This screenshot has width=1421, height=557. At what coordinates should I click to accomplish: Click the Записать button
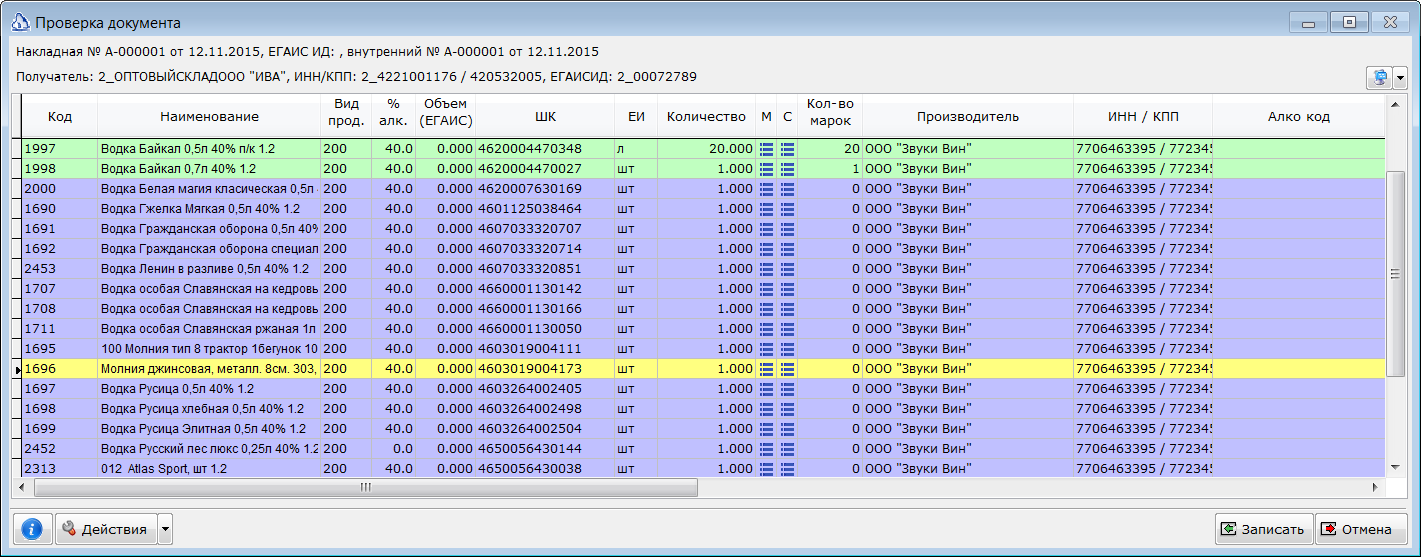pyautogui.click(x=1263, y=529)
